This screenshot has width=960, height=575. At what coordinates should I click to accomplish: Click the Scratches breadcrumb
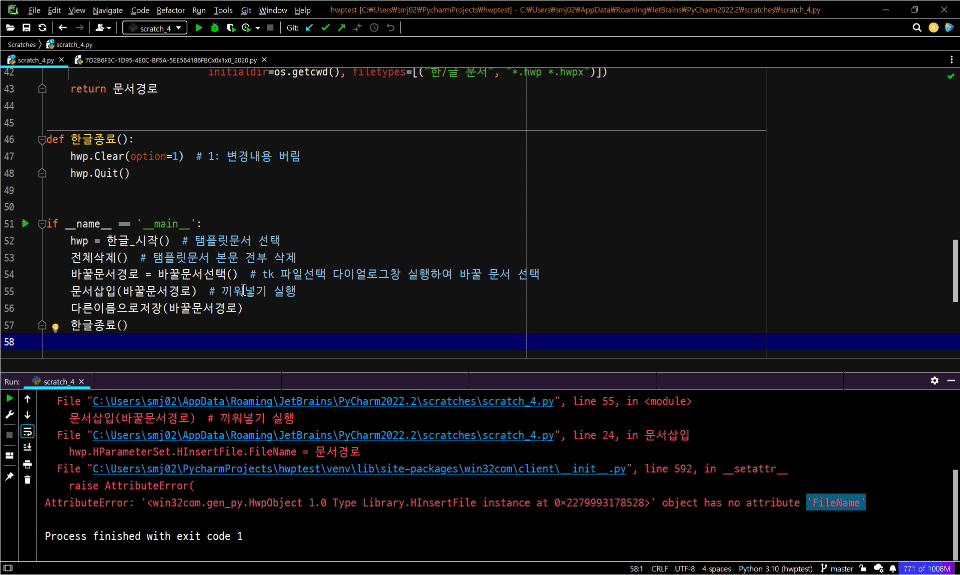21,44
